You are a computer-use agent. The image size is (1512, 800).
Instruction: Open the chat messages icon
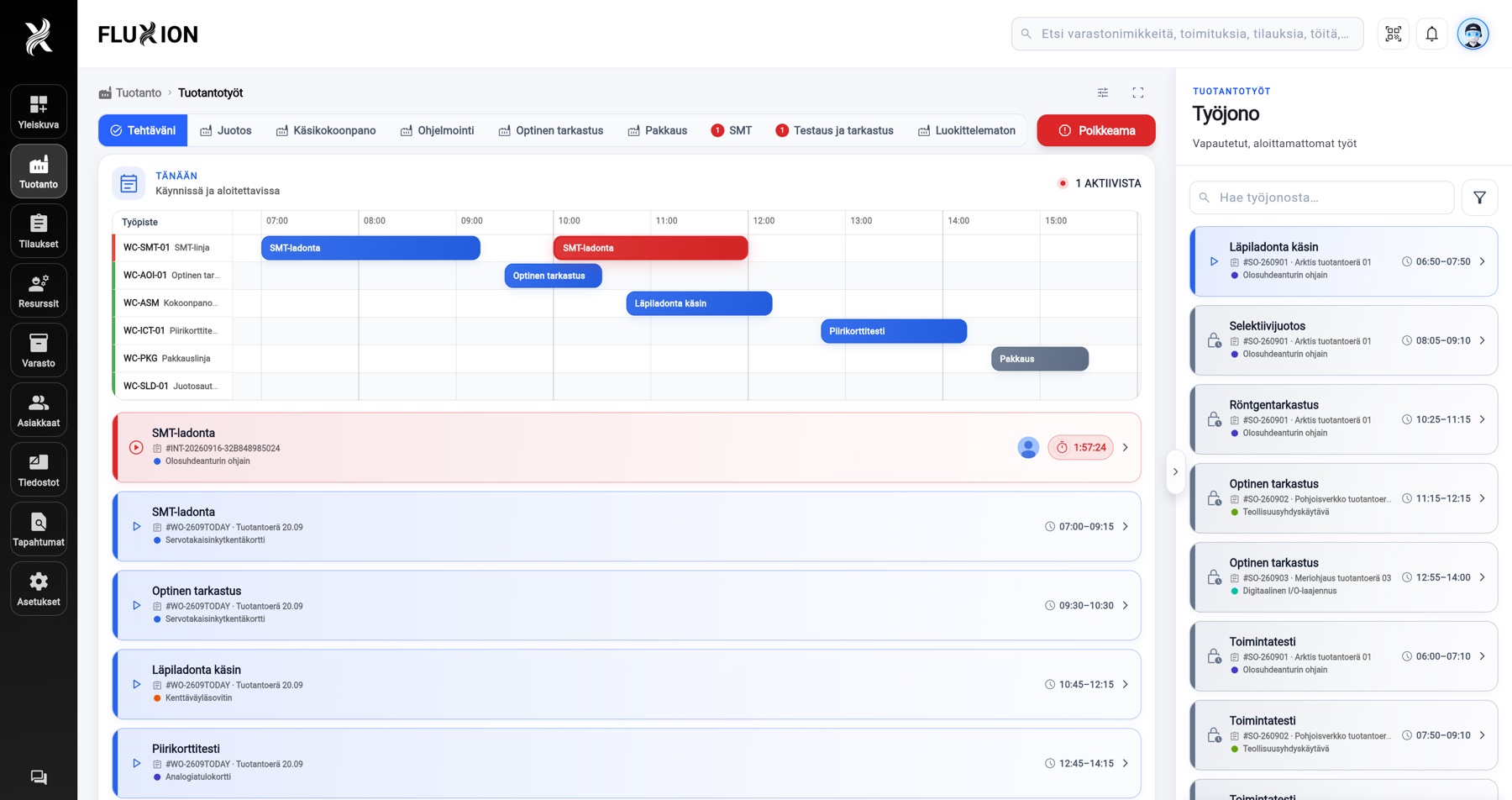pyautogui.click(x=39, y=777)
